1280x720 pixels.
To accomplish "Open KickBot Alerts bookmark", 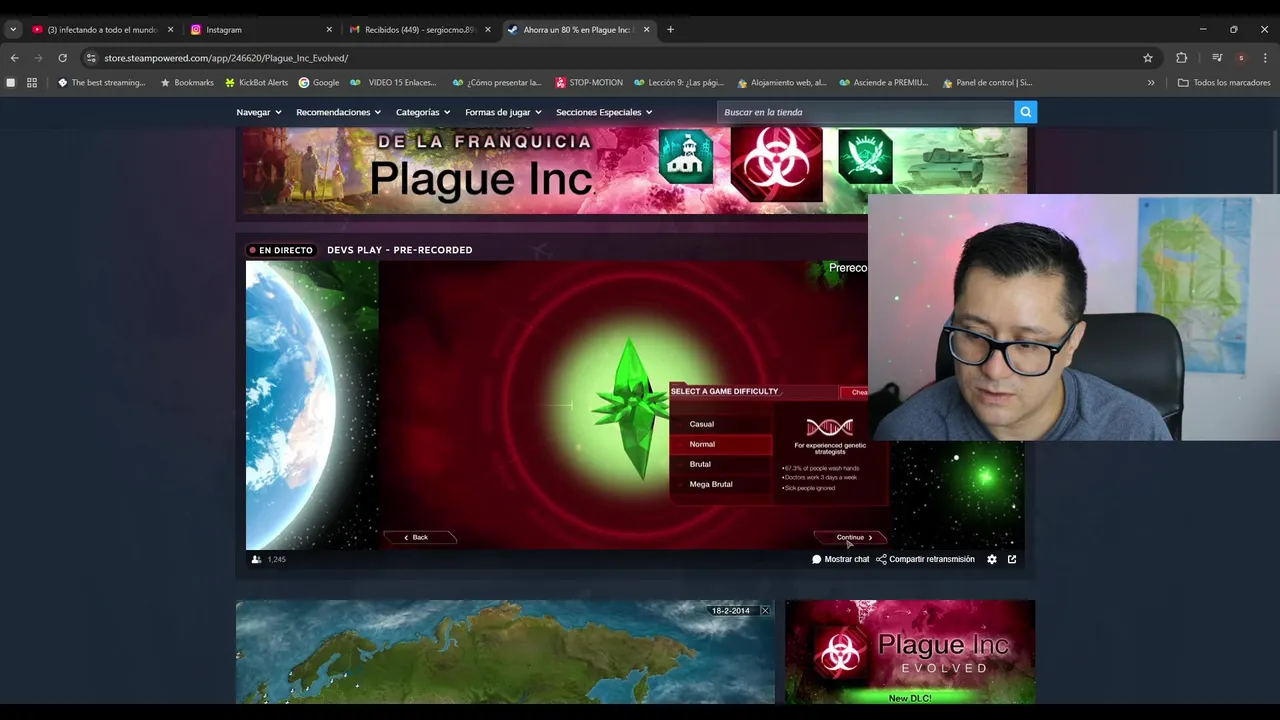I will pos(256,83).
